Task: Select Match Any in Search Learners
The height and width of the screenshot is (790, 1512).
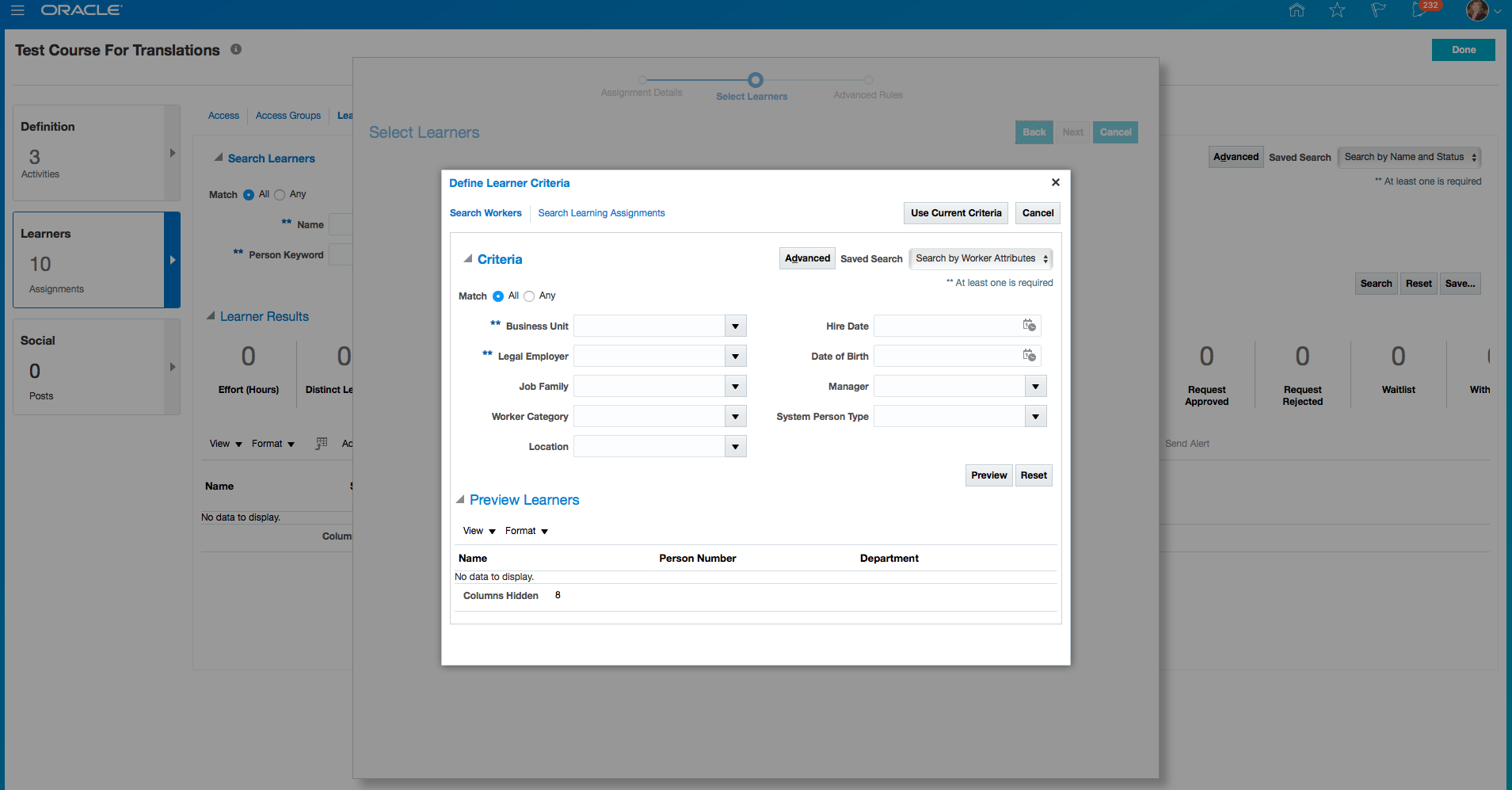Action: click(280, 195)
